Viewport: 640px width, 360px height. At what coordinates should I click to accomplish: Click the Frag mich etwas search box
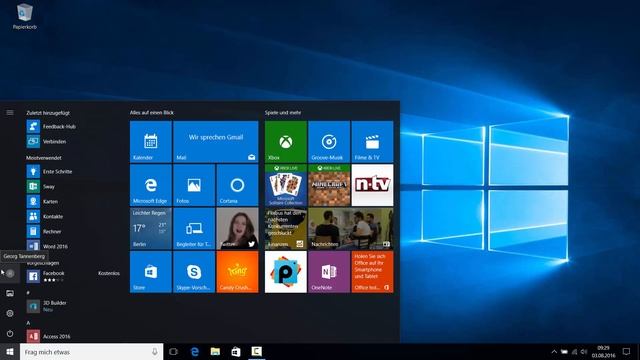click(91, 351)
